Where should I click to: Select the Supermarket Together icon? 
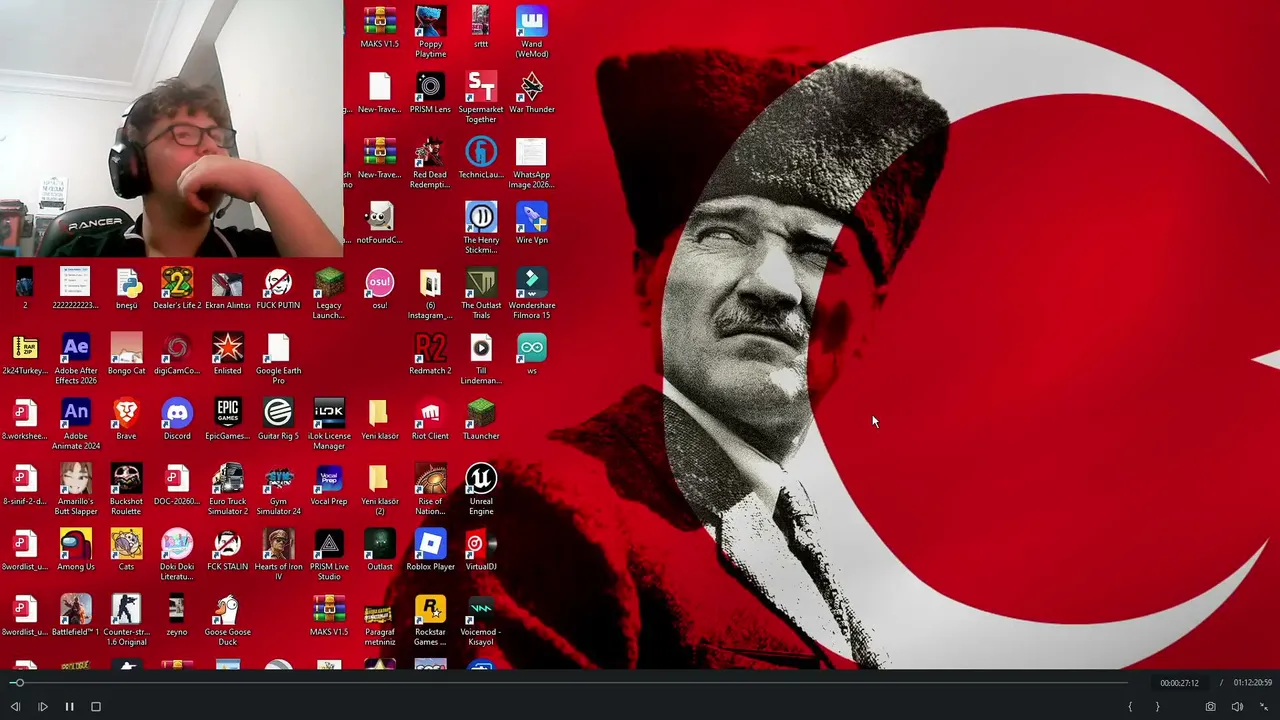coord(481,97)
